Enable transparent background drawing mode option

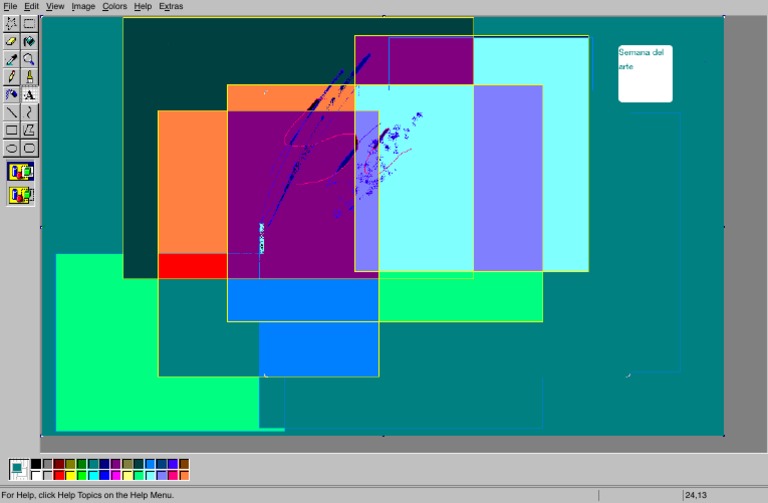tap(21, 195)
